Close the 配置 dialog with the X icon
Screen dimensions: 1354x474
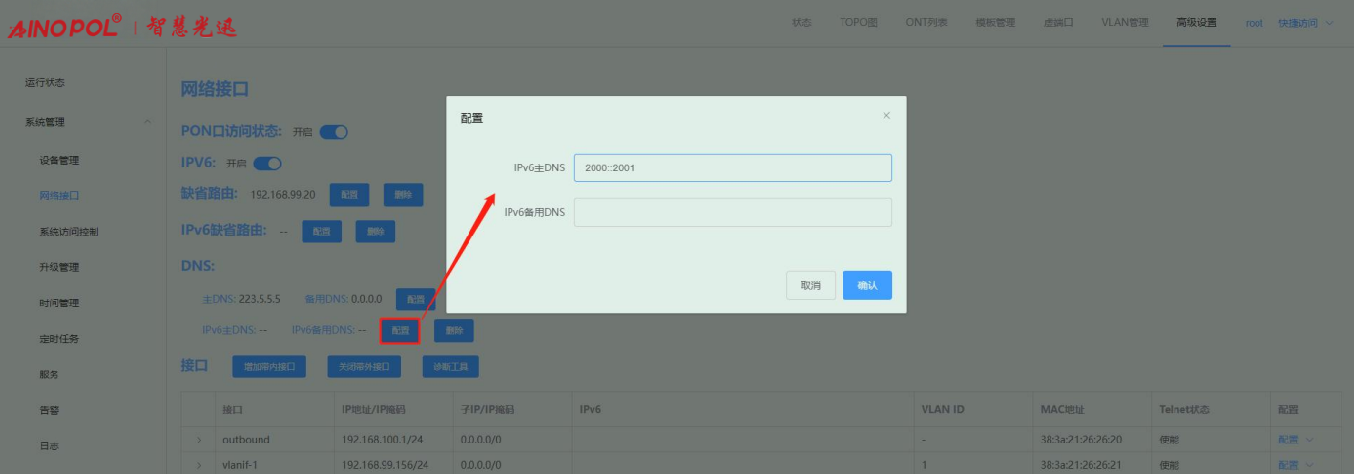tap(886, 116)
